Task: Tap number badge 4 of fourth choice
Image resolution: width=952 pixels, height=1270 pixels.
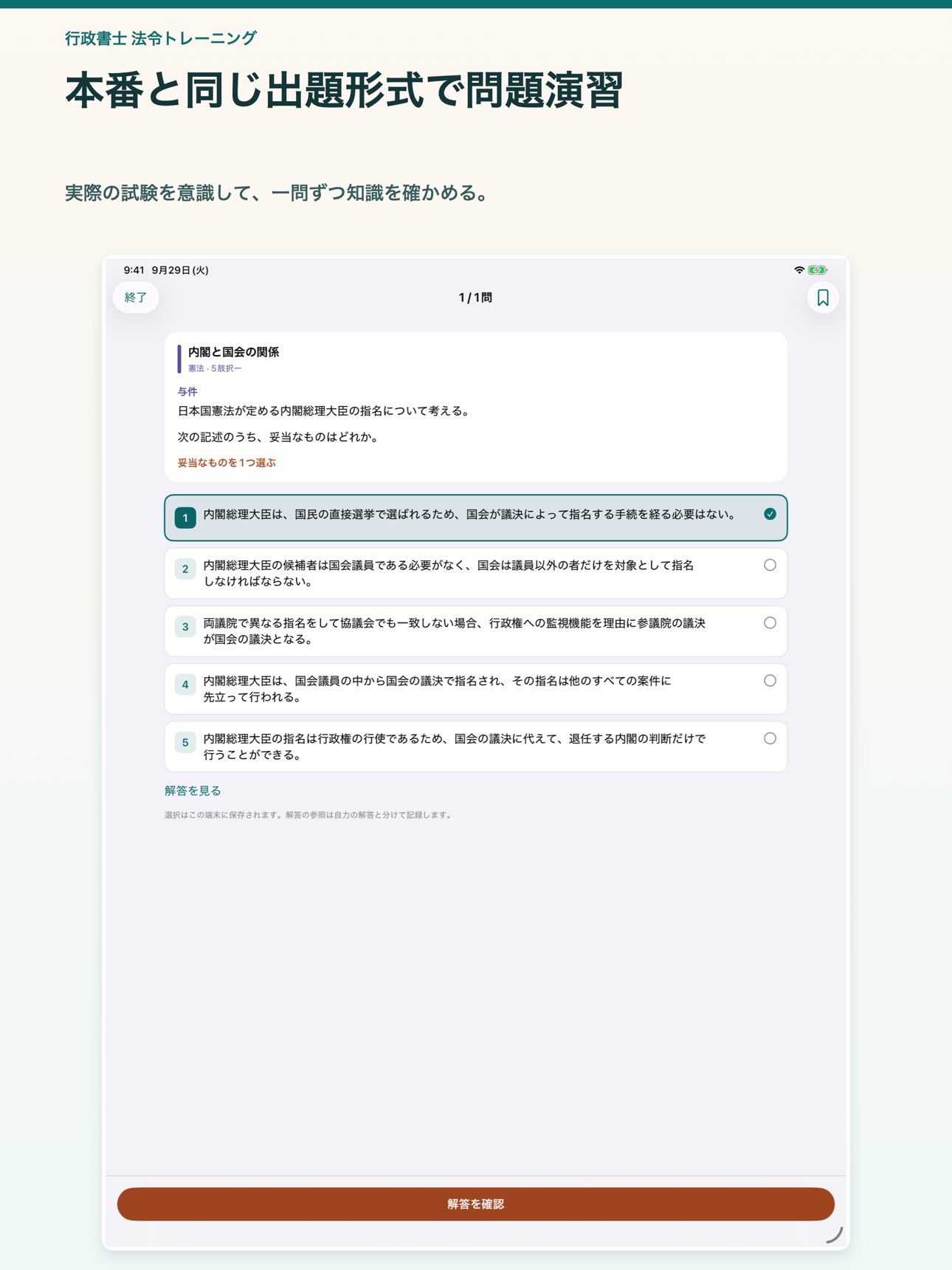Action: 185,684
